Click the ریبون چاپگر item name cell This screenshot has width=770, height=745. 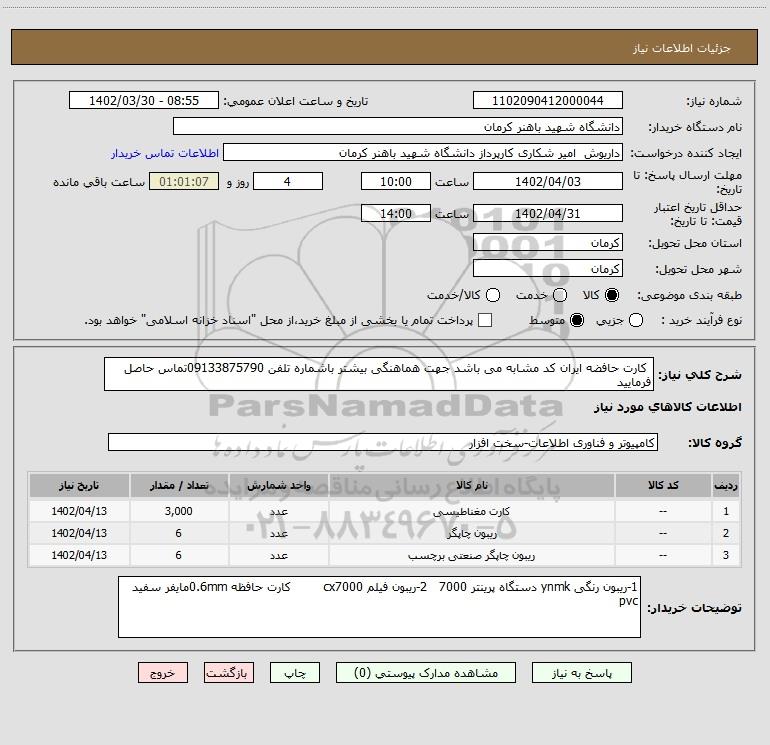pyautogui.click(x=471, y=533)
